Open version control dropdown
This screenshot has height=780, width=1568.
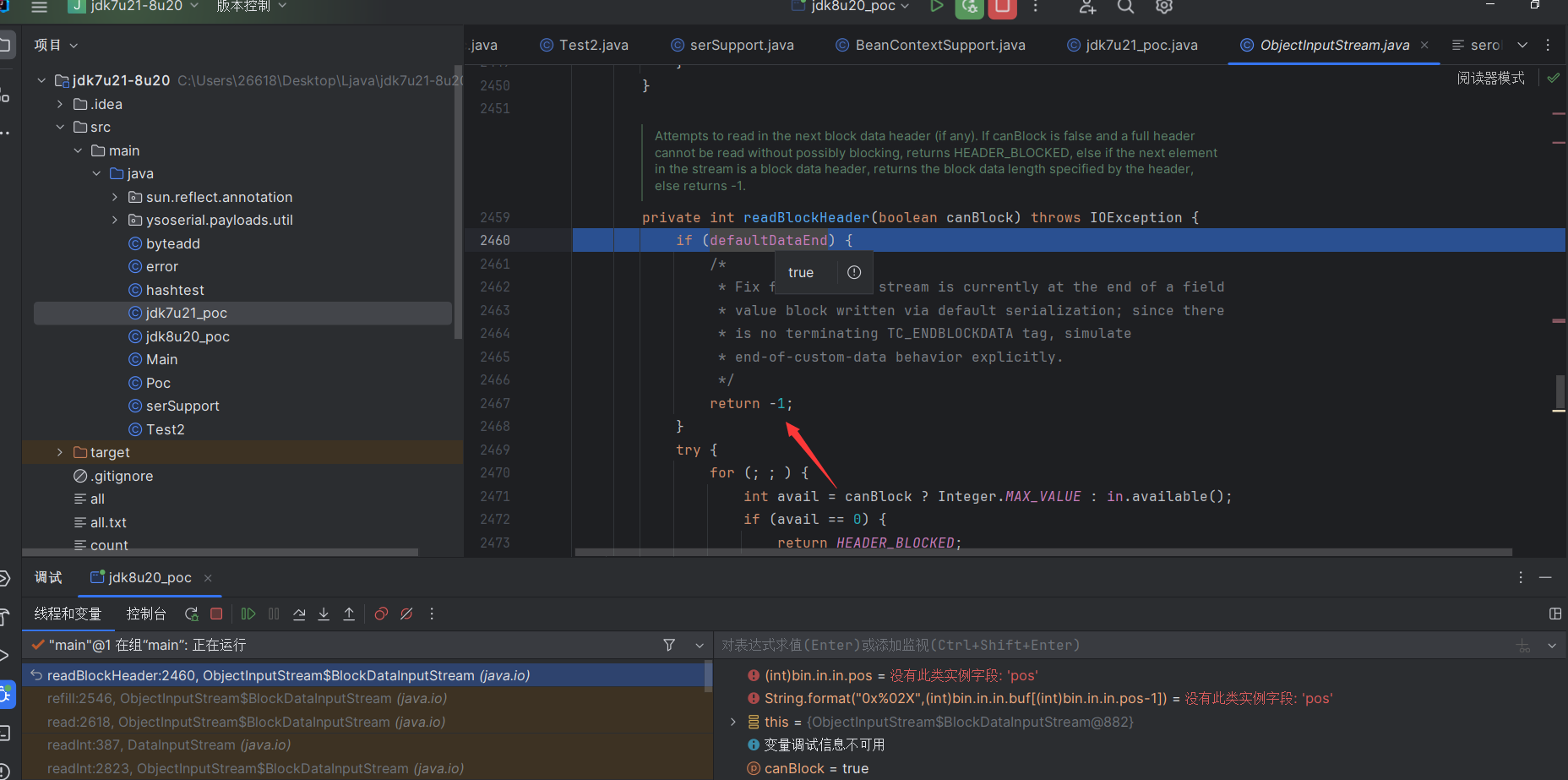click(x=251, y=7)
